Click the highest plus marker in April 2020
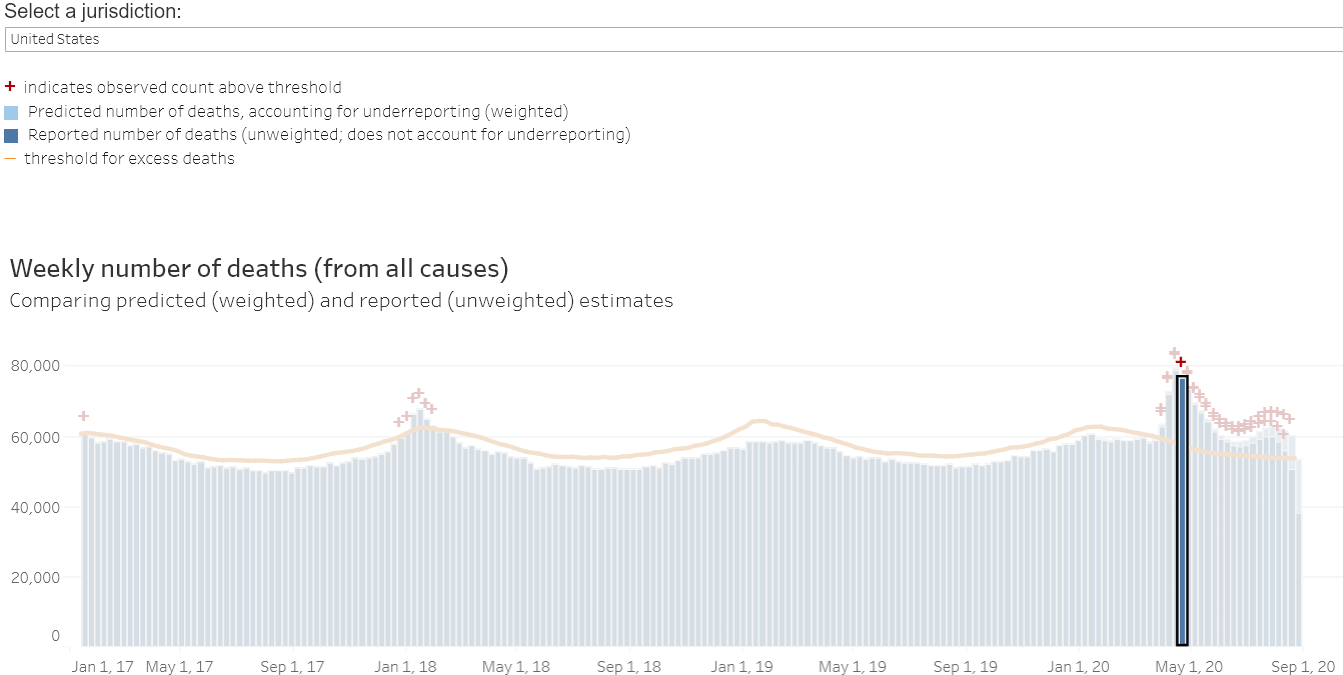This screenshot has height=675, width=1343. pos(1175,353)
